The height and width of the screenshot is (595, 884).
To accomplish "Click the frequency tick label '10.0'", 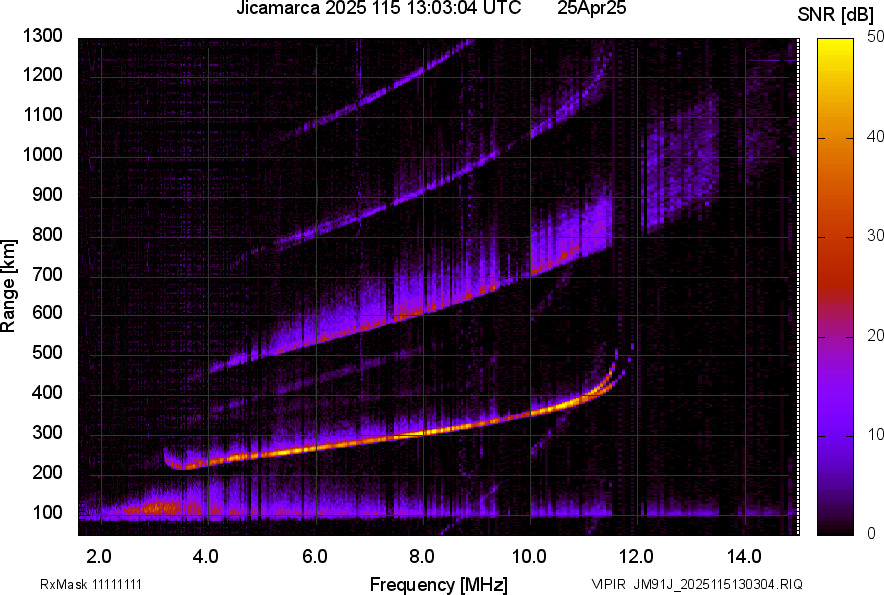I will tap(529, 557).
